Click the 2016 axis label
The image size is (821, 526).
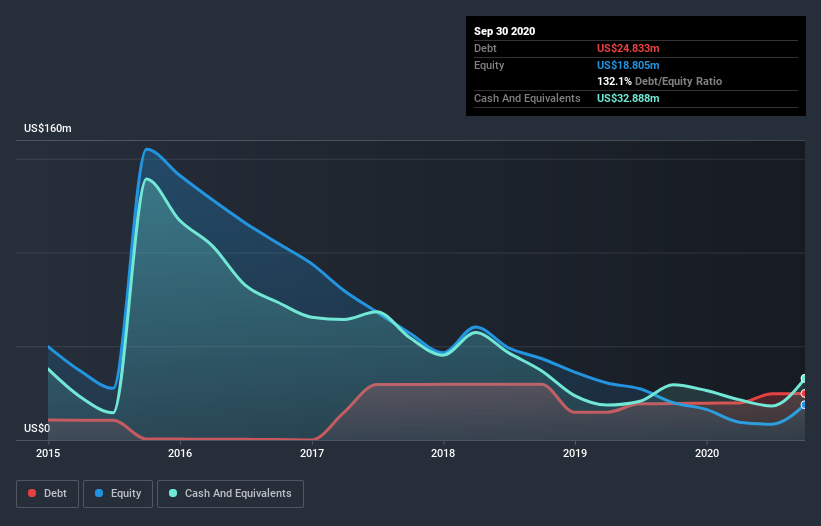click(180, 453)
